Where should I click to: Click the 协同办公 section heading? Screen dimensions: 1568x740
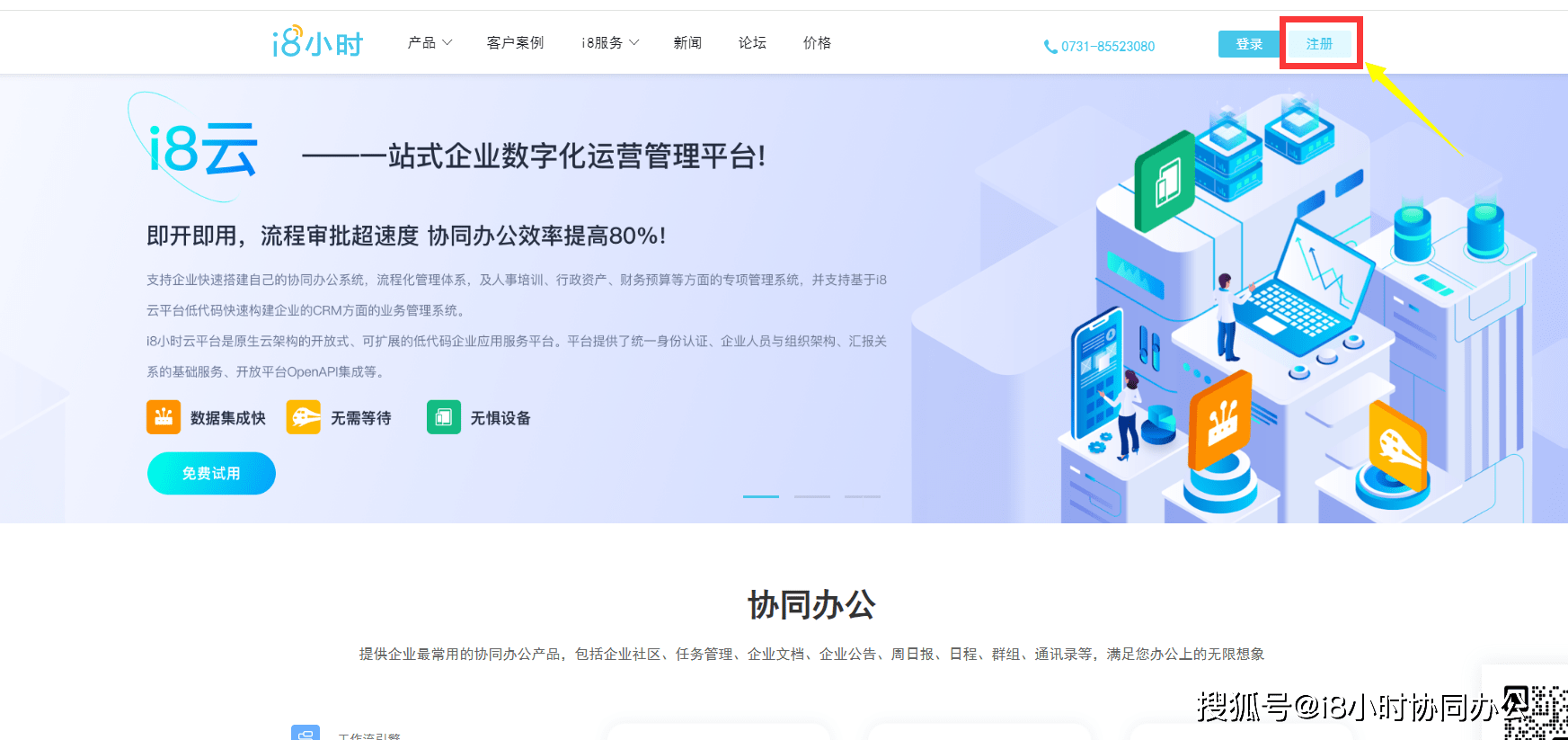point(811,605)
